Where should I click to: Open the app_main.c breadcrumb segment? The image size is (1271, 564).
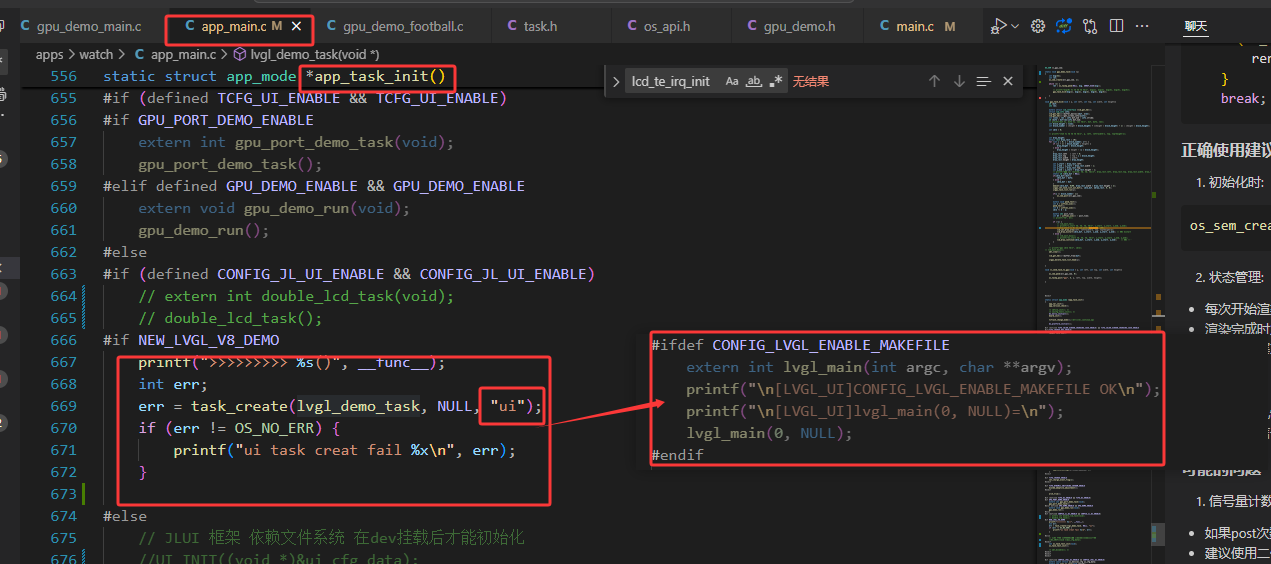[174, 54]
